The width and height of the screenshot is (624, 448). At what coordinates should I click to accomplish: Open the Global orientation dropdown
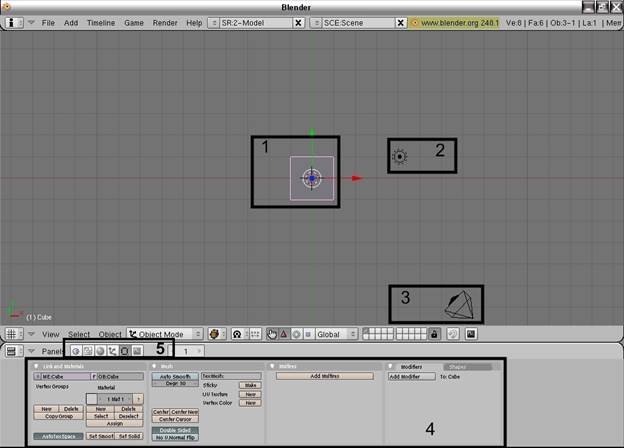(336, 334)
